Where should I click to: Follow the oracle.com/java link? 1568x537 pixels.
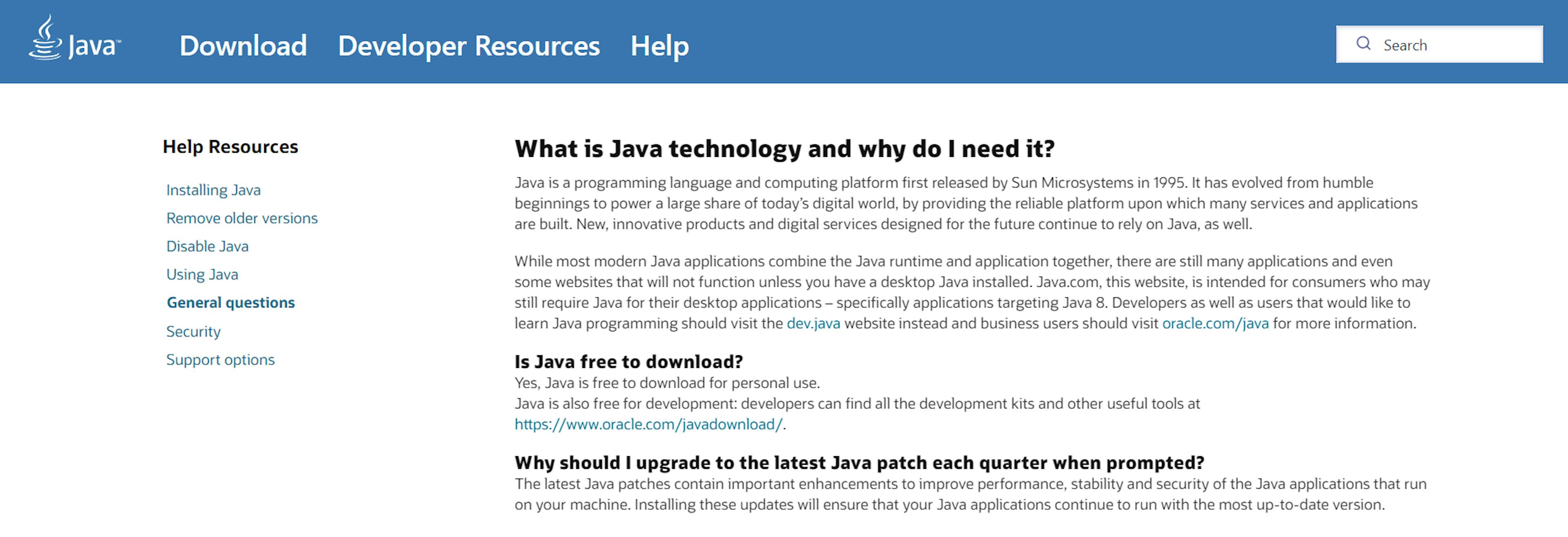coord(1216,323)
